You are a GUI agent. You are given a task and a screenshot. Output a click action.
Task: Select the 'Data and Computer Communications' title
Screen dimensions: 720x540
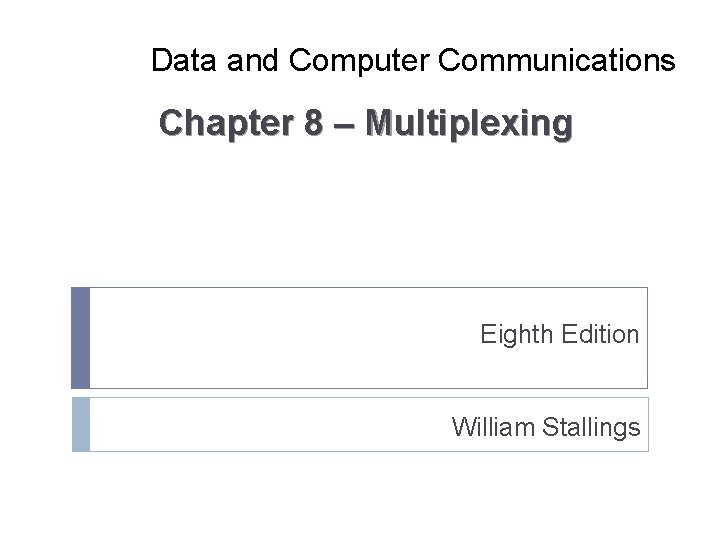tap(413, 61)
